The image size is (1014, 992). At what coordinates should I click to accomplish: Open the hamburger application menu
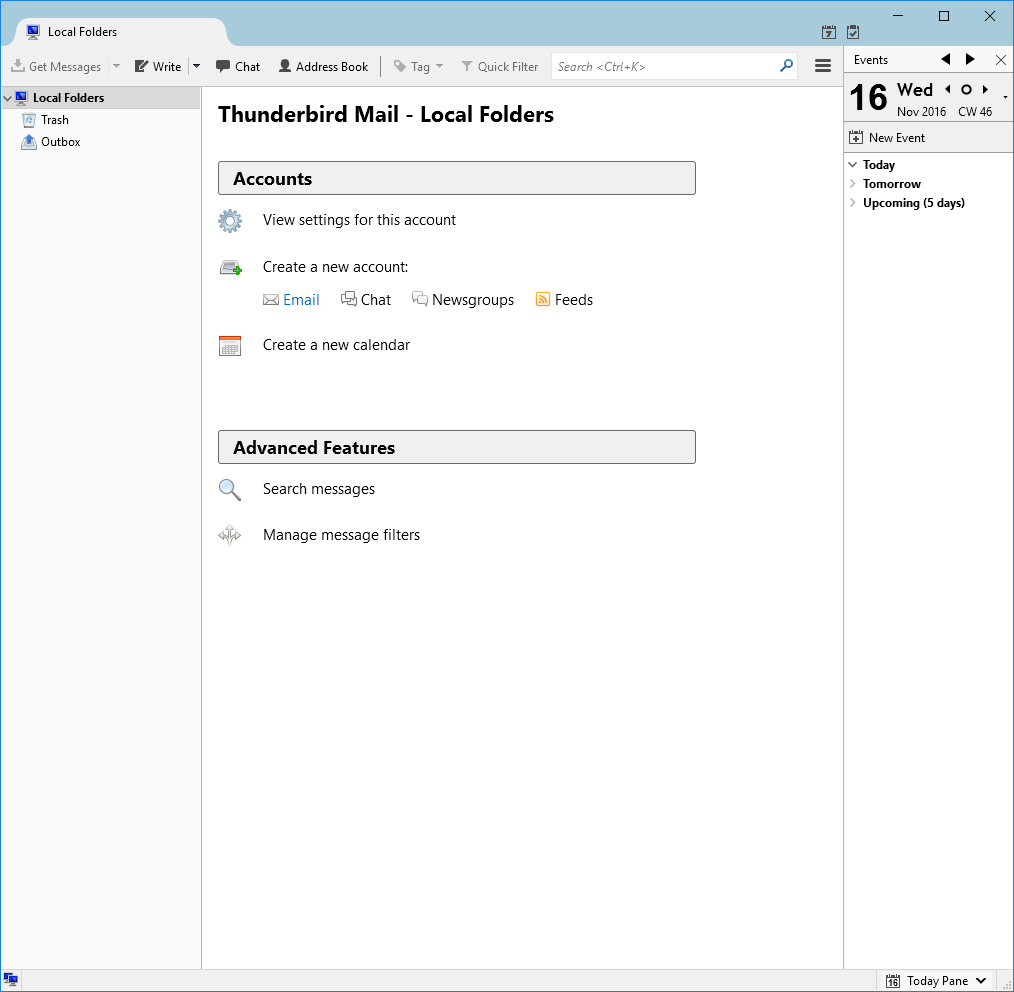[x=823, y=66]
